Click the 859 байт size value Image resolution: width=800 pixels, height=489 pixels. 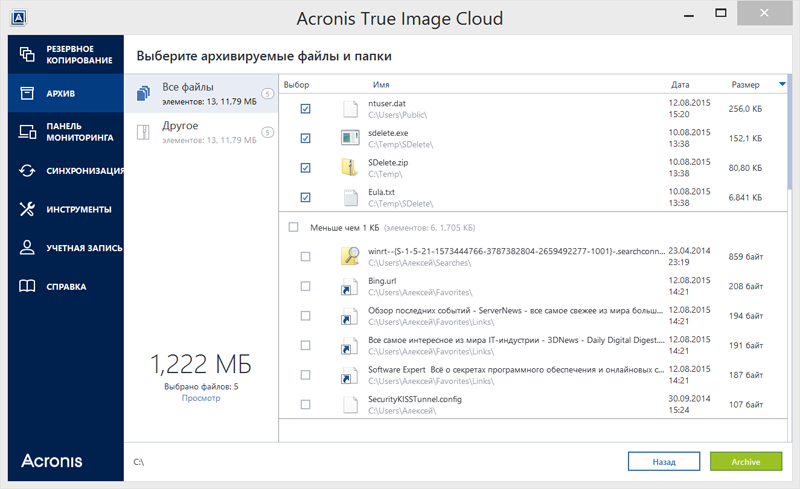[x=745, y=257]
